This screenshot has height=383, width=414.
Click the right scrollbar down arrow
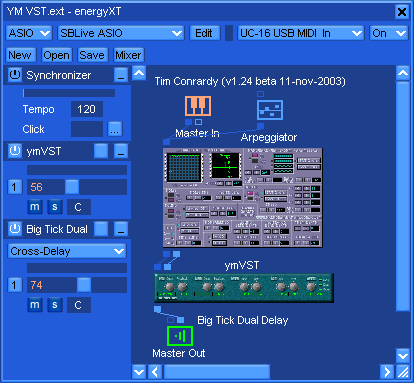coord(403,356)
